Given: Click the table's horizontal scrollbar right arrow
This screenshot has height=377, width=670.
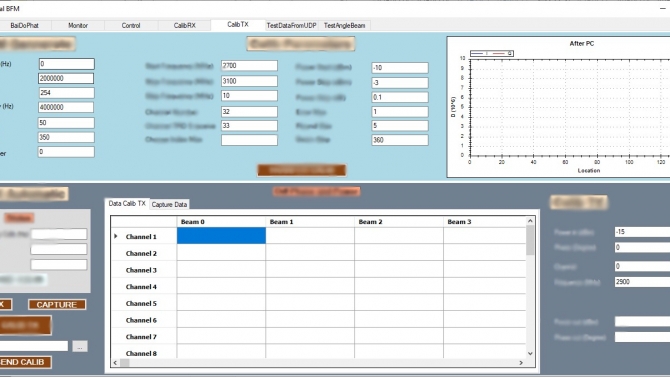Looking at the screenshot, I should click(521, 362).
